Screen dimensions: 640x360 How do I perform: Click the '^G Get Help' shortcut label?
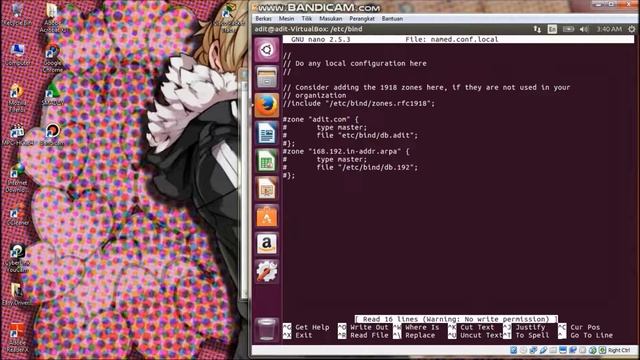pyautogui.click(x=306, y=327)
